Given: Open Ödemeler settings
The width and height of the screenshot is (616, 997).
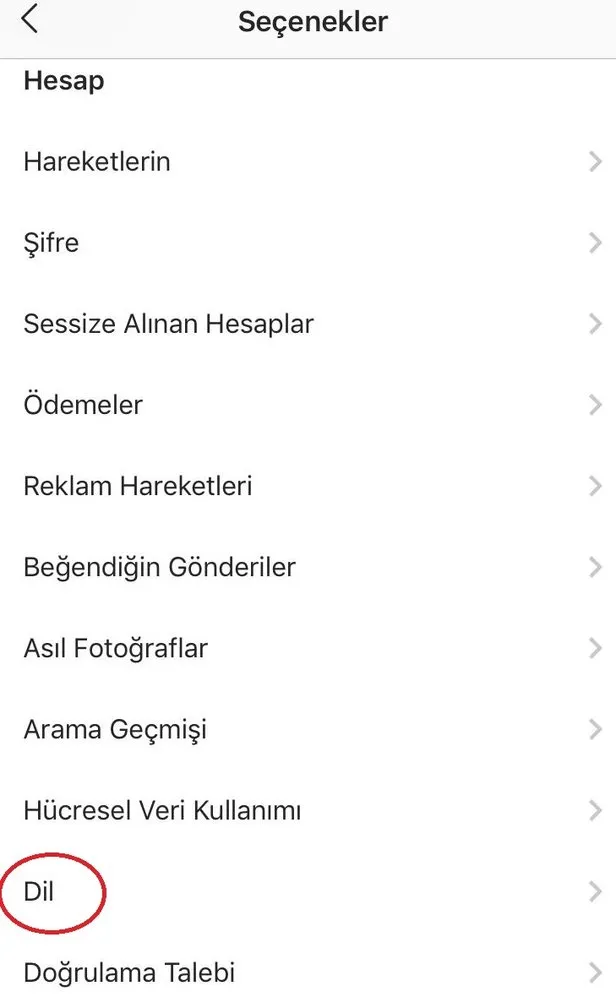Looking at the screenshot, I should [83, 405].
